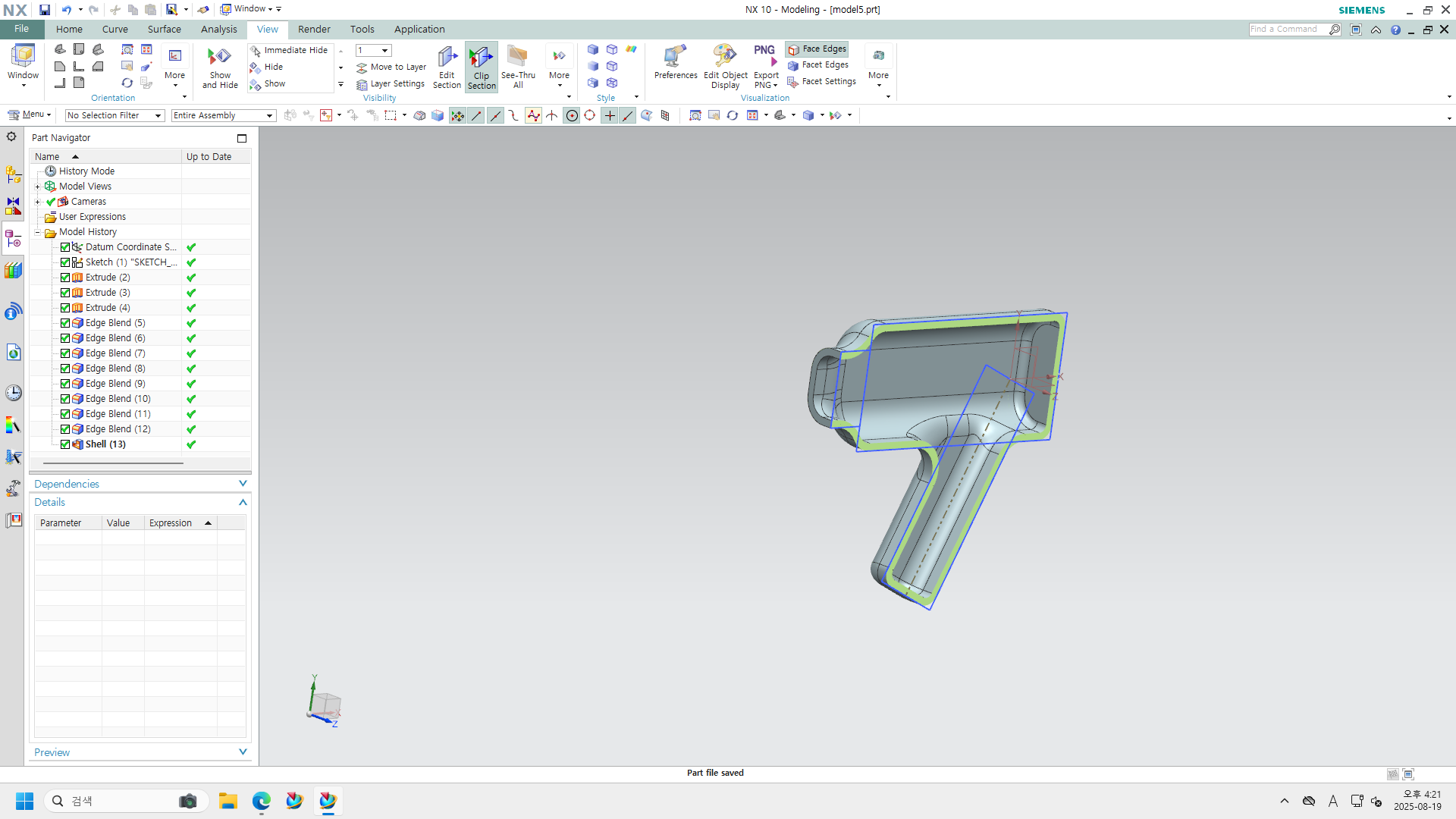Click the Move to Layer button
The width and height of the screenshot is (1456, 819).
(x=391, y=67)
